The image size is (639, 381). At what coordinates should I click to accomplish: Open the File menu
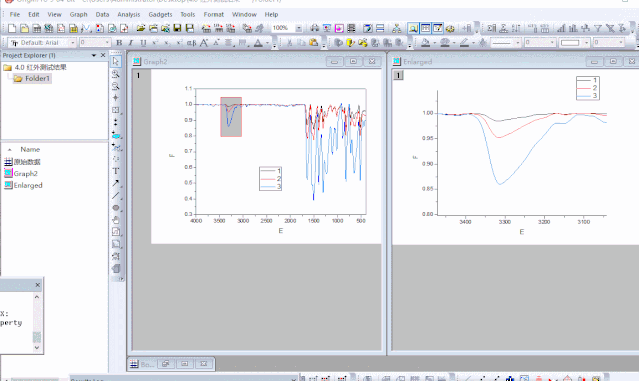point(15,14)
